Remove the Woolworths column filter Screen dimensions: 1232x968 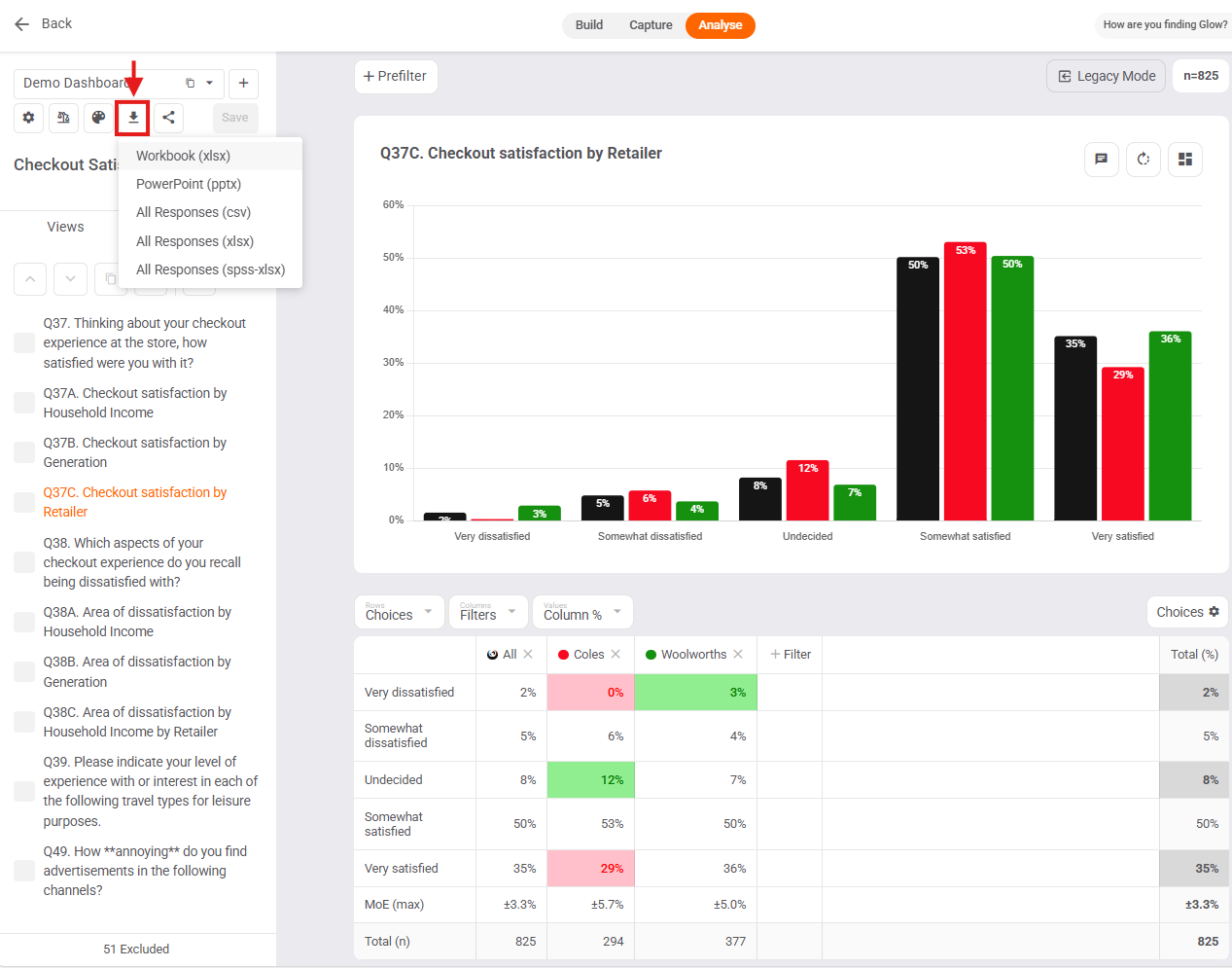click(738, 655)
